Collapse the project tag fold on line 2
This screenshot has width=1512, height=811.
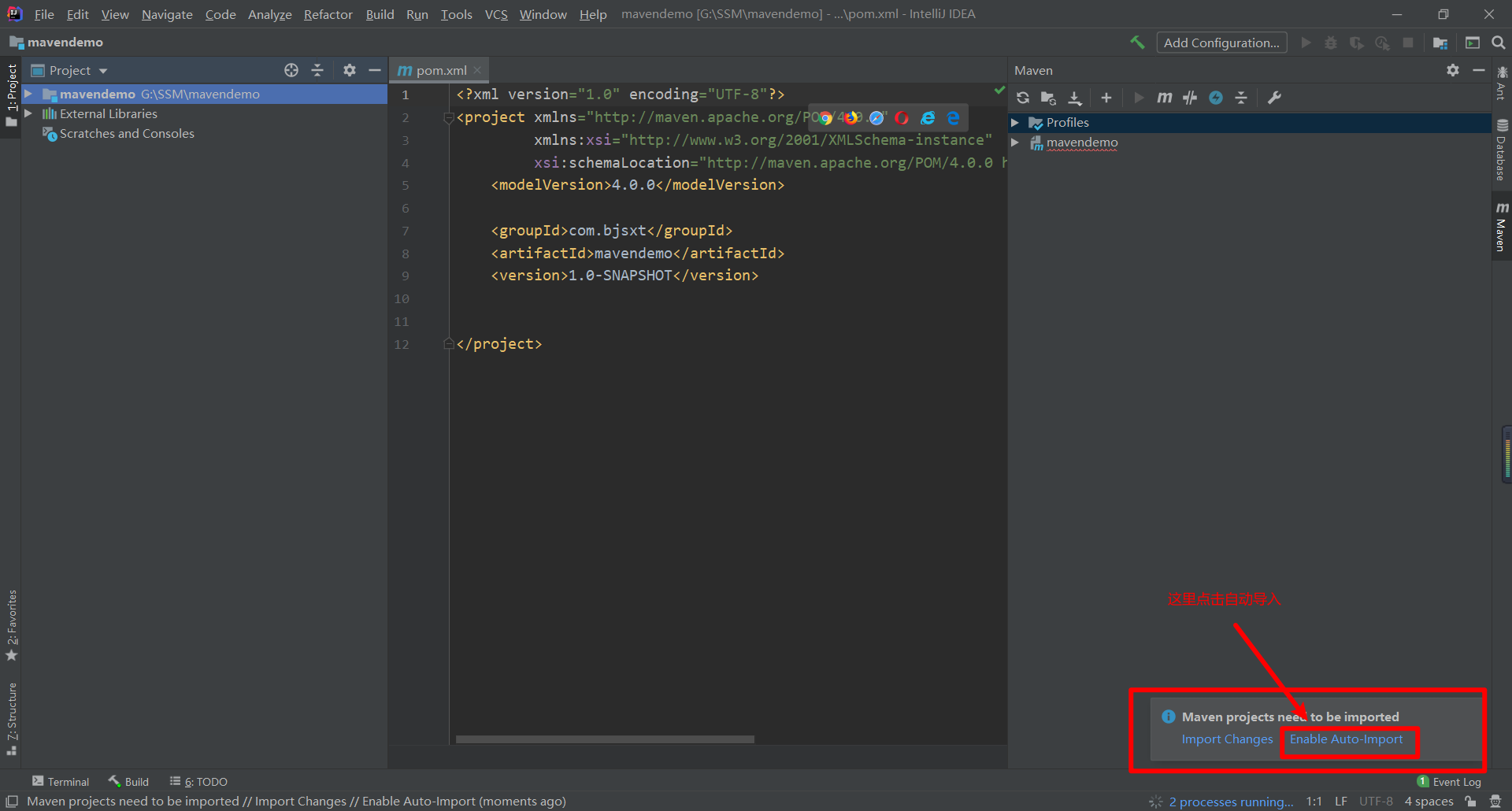(x=448, y=118)
